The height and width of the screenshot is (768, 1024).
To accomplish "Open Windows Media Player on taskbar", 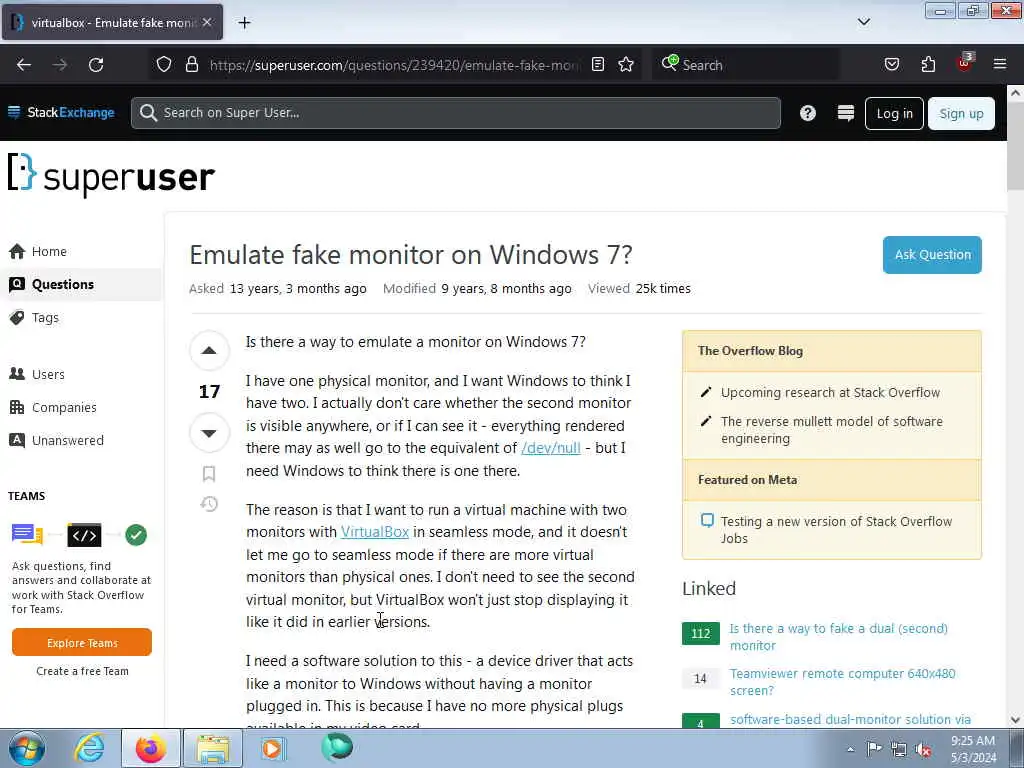I will 272,748.
